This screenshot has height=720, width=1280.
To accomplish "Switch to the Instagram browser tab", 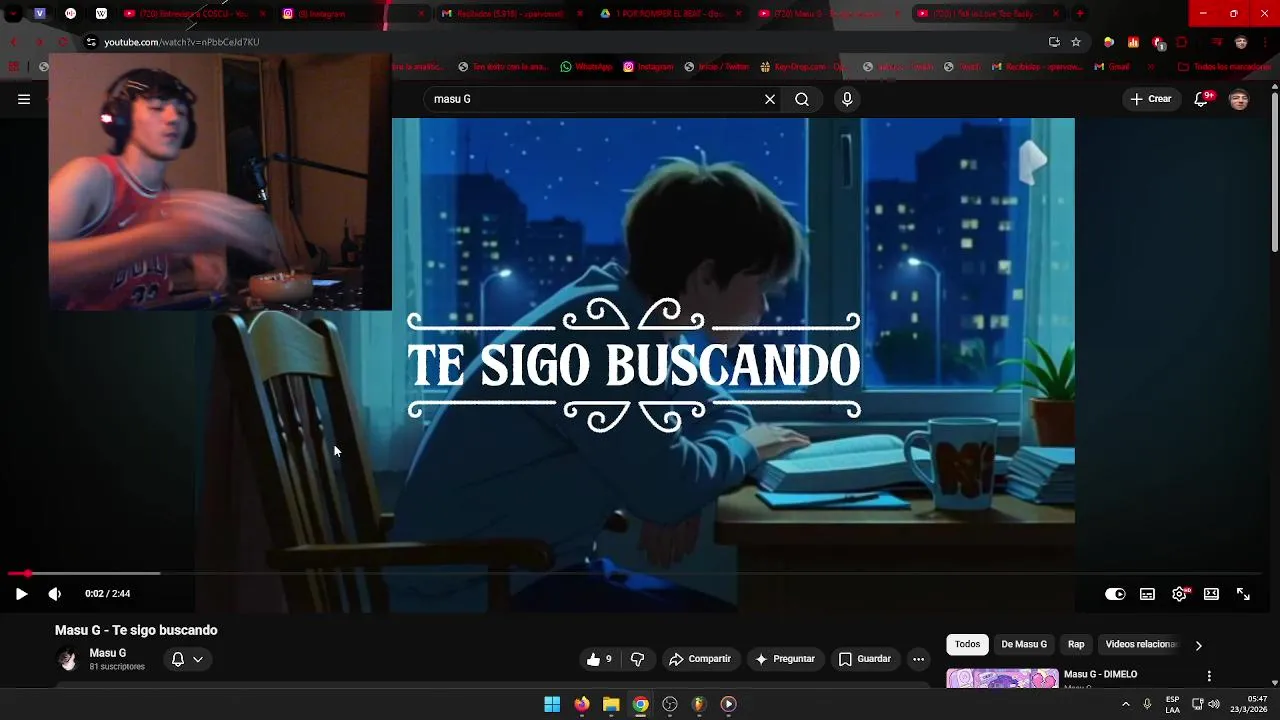I will (350, 14).
